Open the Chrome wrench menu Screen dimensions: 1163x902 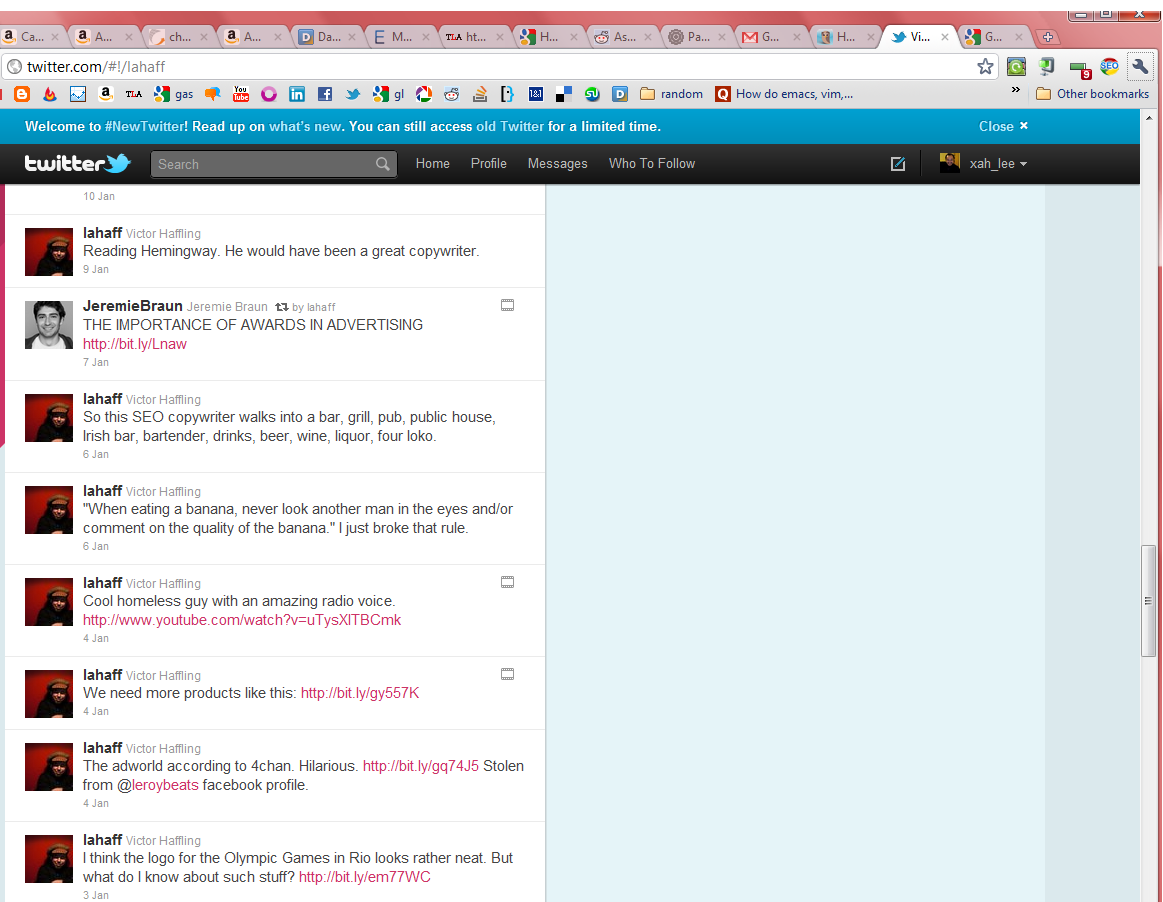[1140, 67]
